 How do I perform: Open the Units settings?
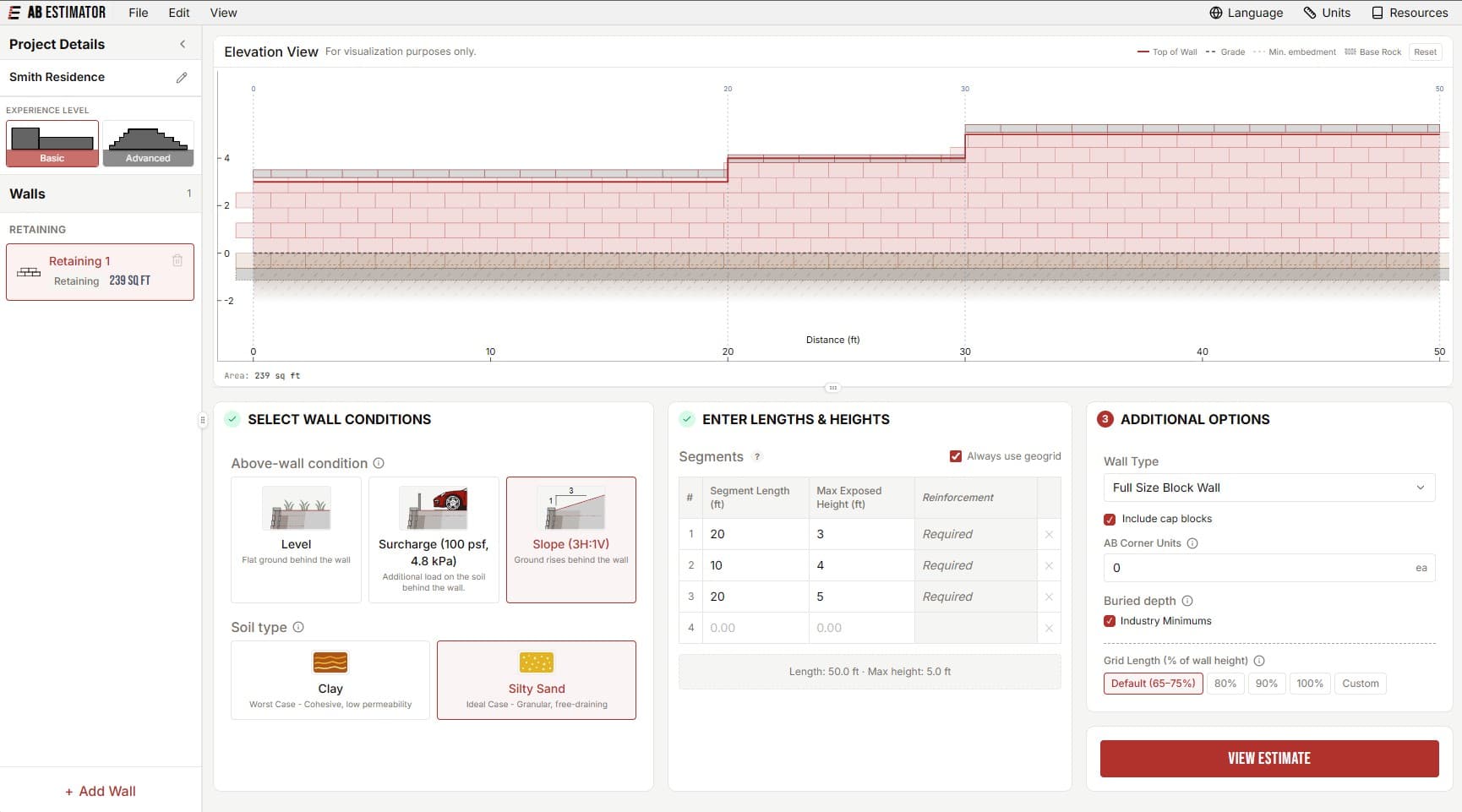click(1327, 13)
